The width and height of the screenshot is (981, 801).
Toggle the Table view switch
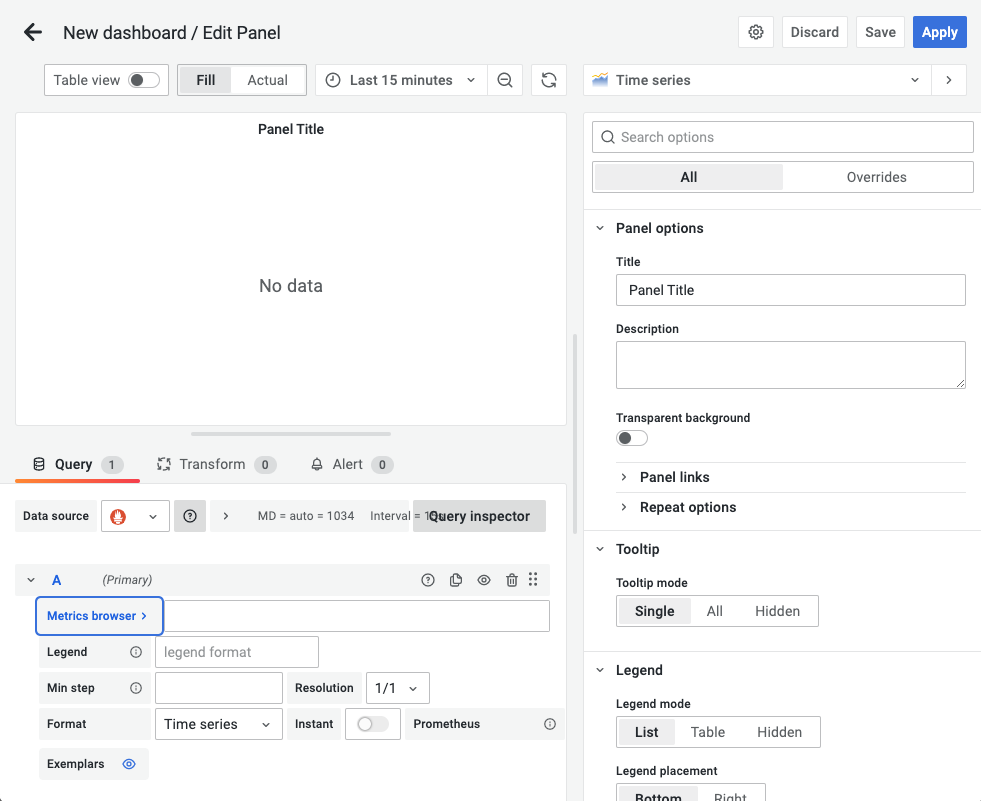click(x=144, y=80)
